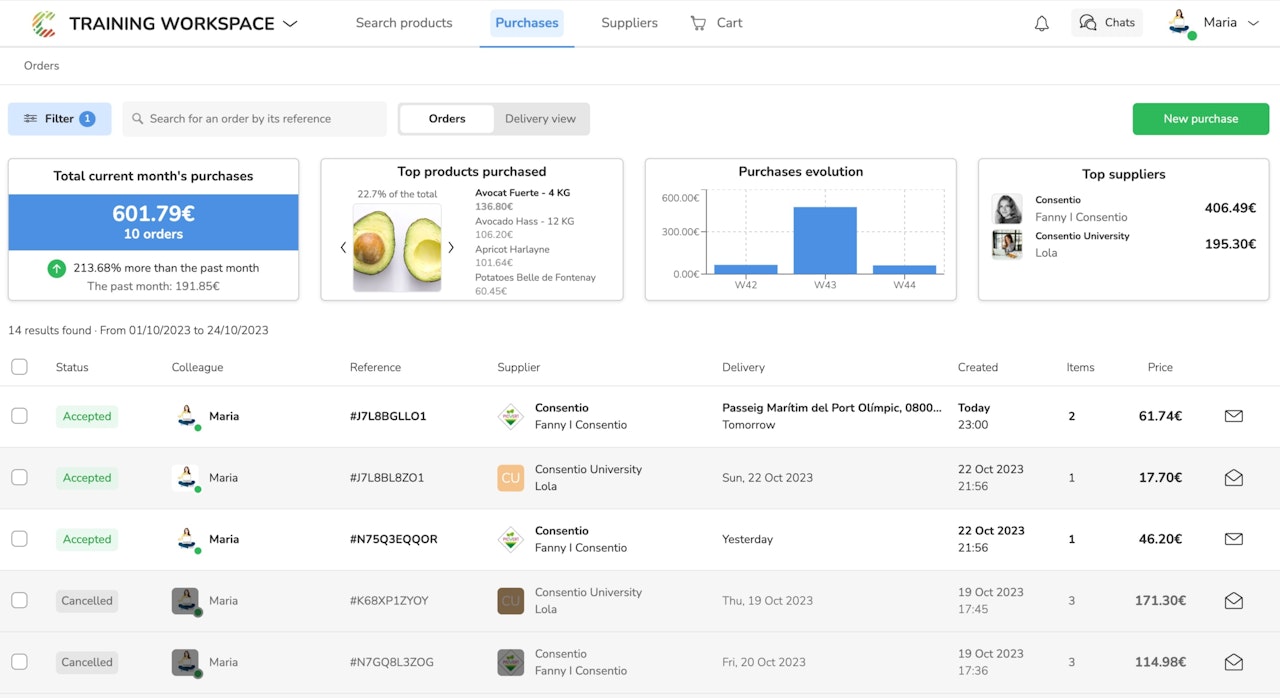The height and width of the screenshot is (698, 1280).
Task: Open the Cart icon in navigation
Action: tap(698, 23)
